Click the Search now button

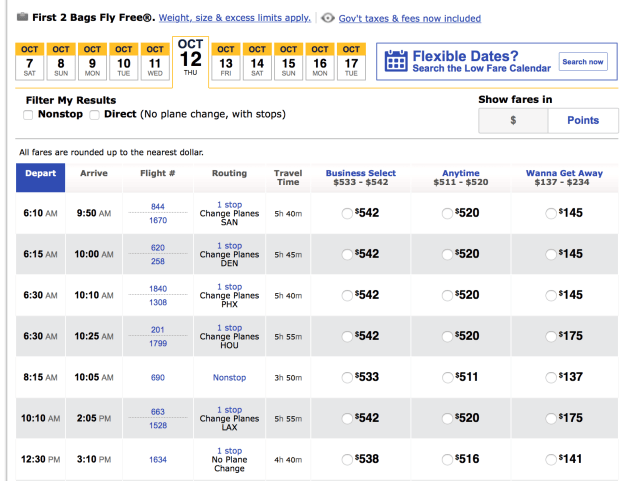pos(583,62)
